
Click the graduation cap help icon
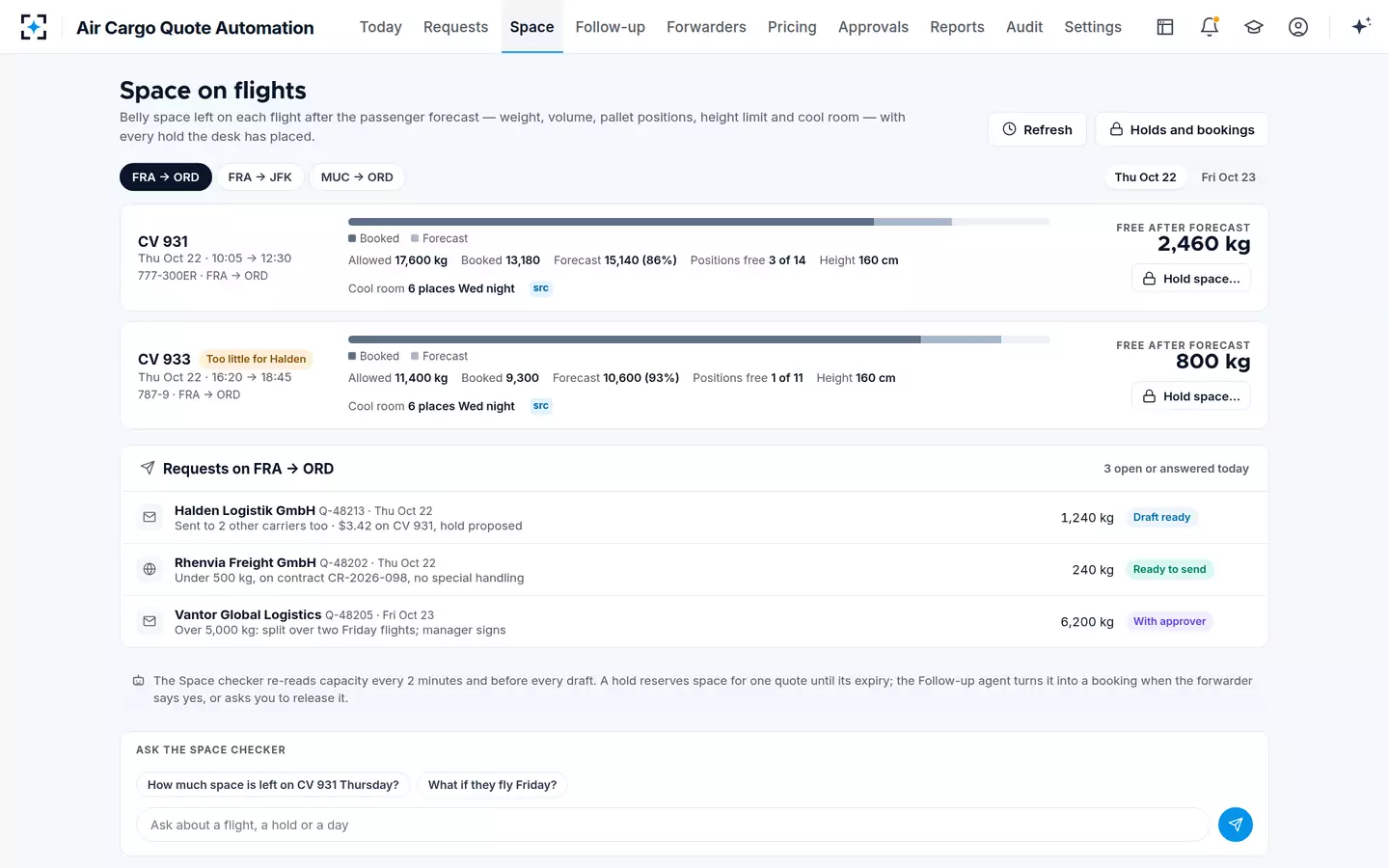pyautogui.click(x=1254, y=27)
